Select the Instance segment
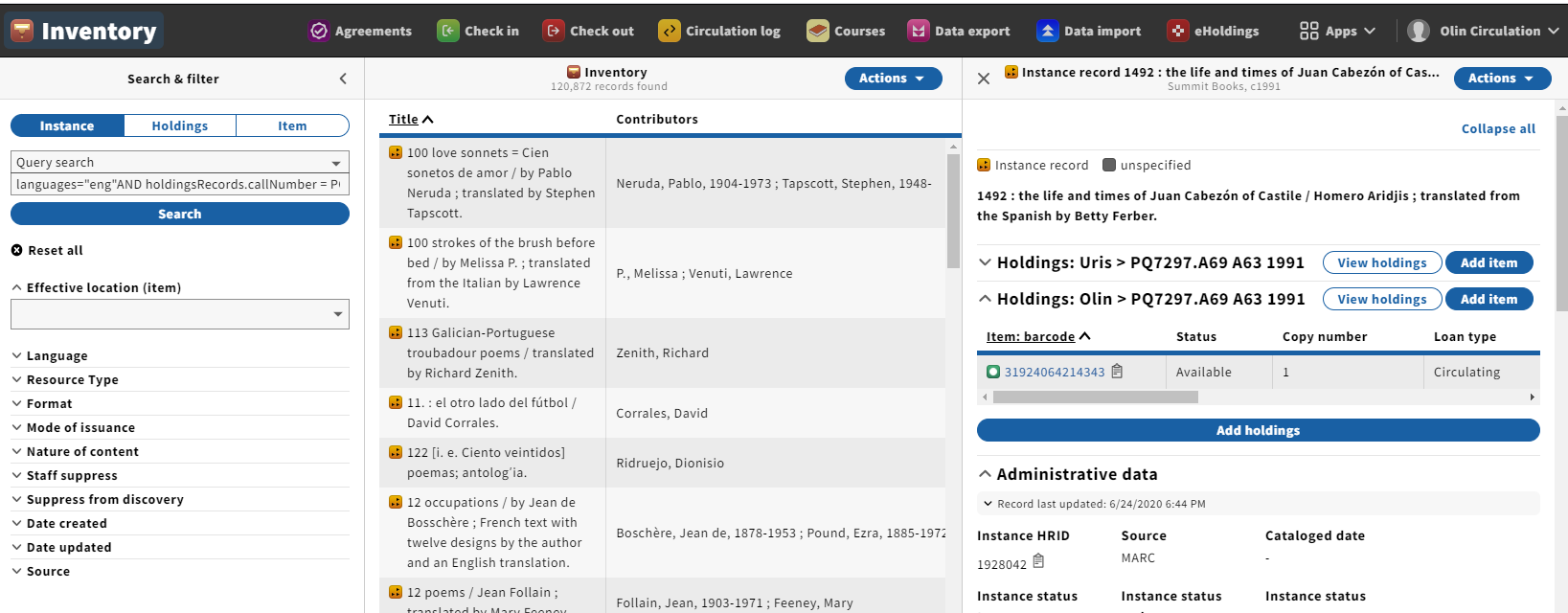The width and height of the screenshot is (1568, 613). tap(67, 125)
